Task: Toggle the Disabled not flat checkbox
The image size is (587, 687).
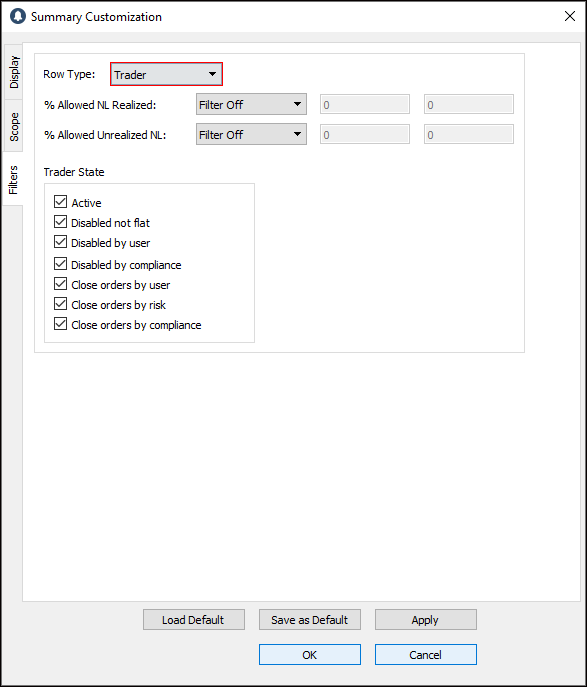Action: pyautogui.click(x=60, y=222)
